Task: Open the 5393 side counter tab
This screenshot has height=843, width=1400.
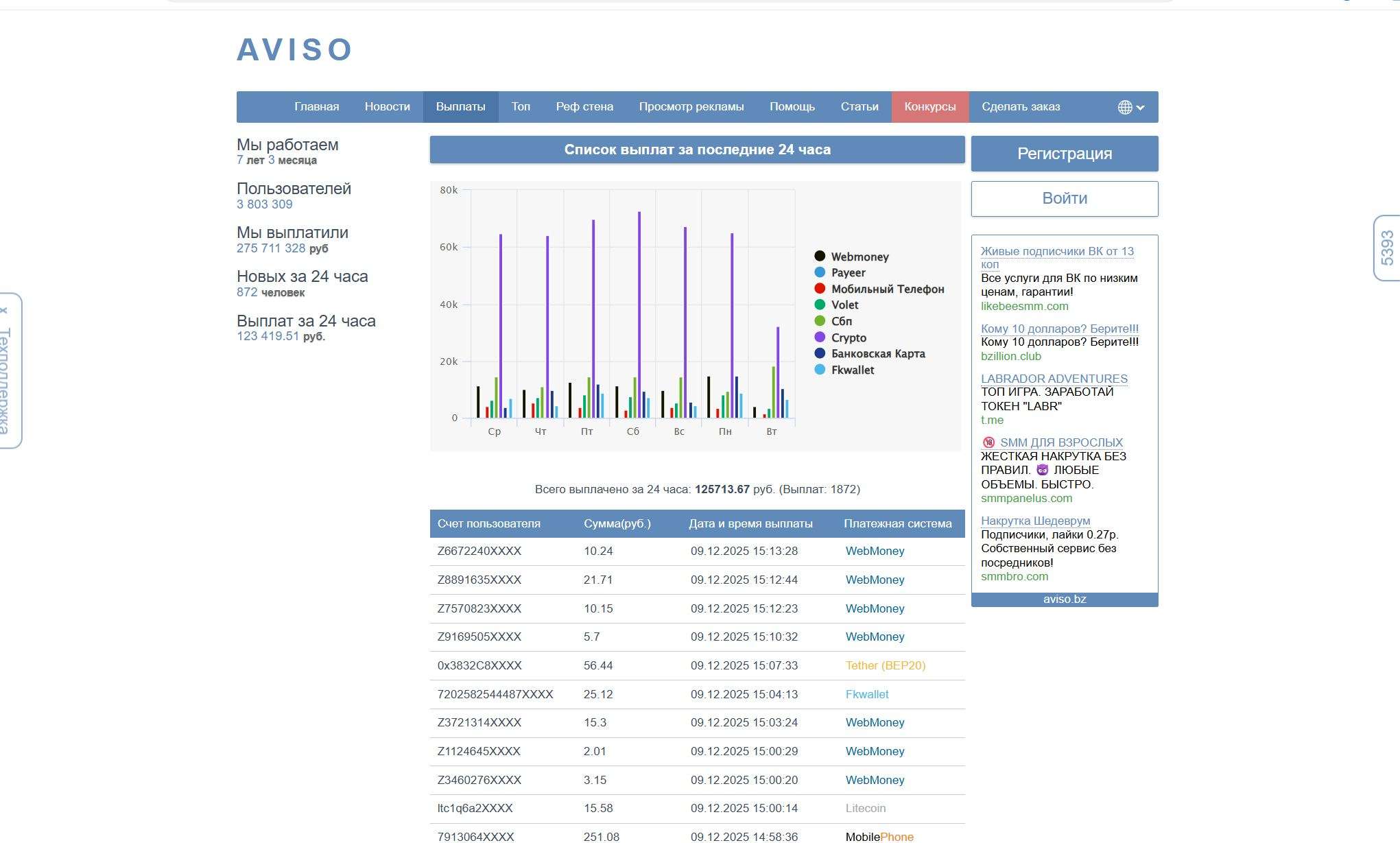Action: [1386, 248]
